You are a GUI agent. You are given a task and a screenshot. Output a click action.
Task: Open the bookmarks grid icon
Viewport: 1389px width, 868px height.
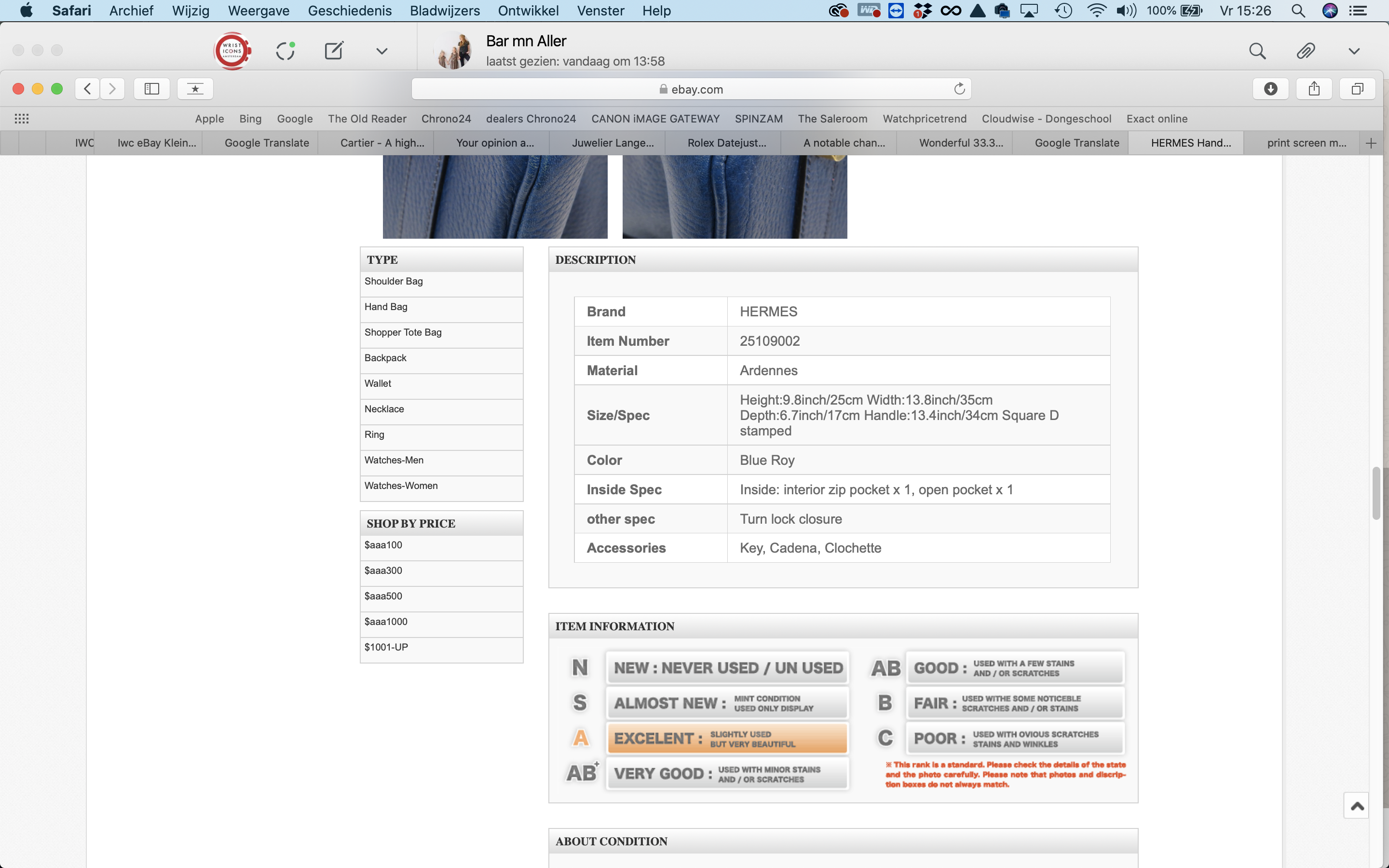tap(22, 119)
